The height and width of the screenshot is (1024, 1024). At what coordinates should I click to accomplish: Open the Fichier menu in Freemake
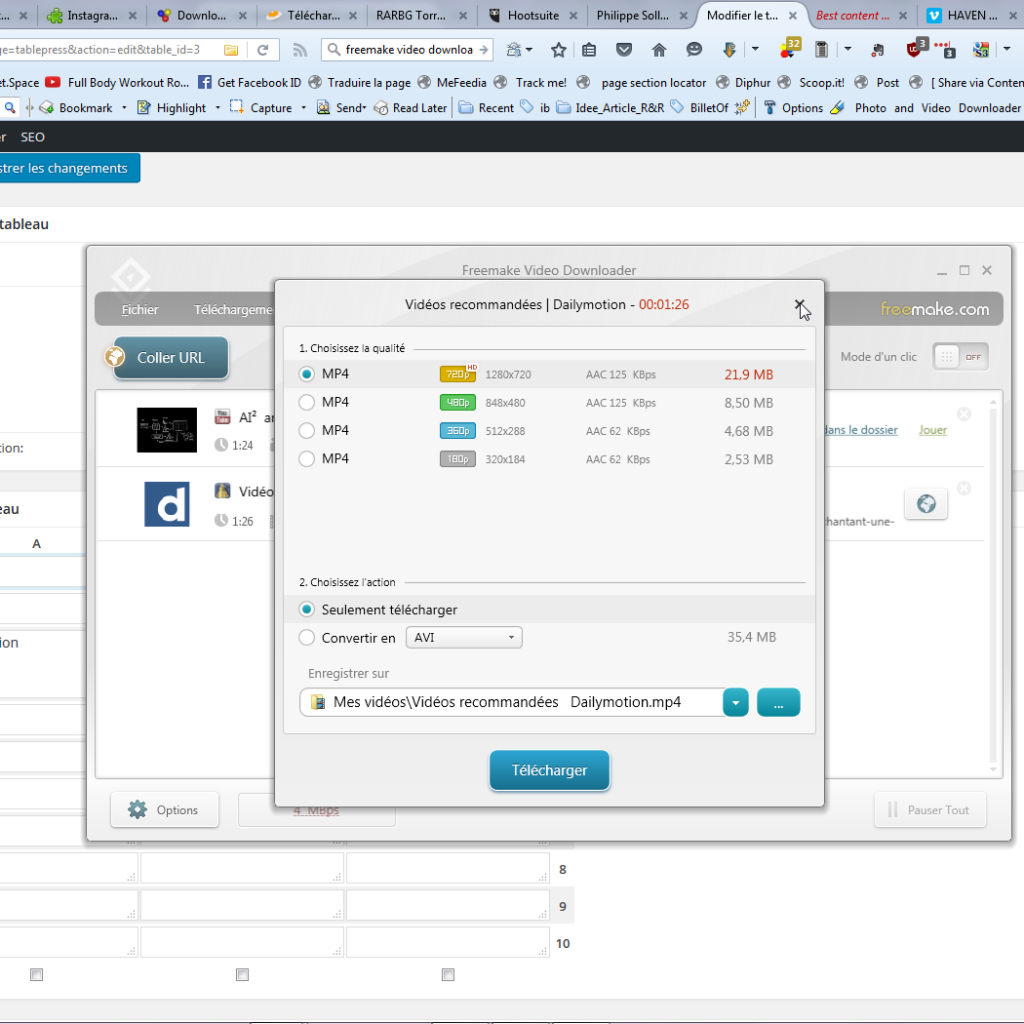[140, 310]
